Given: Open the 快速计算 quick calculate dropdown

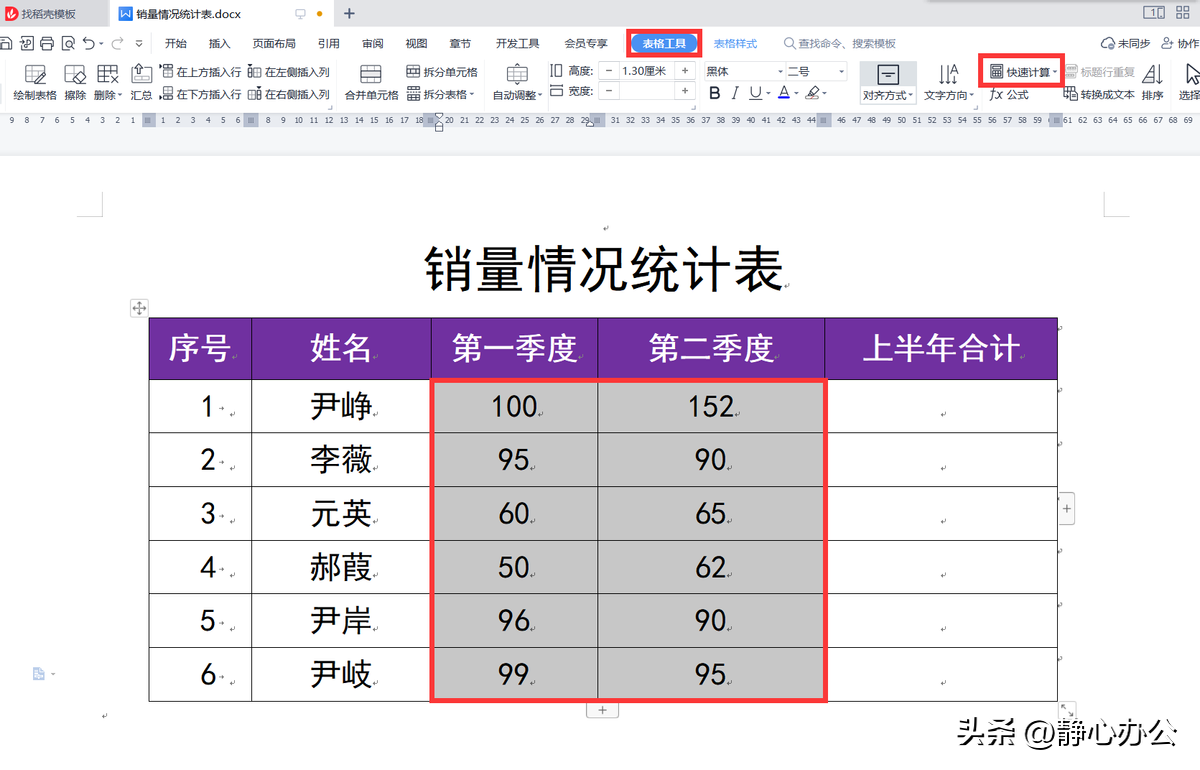Looking at the screenshot, I should click(x=1023, y=72).
